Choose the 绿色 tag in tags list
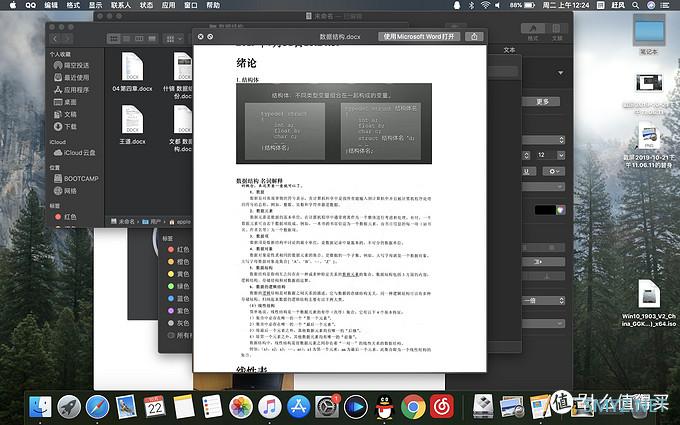This screenshot has height=425, width=680. point(179,286)
